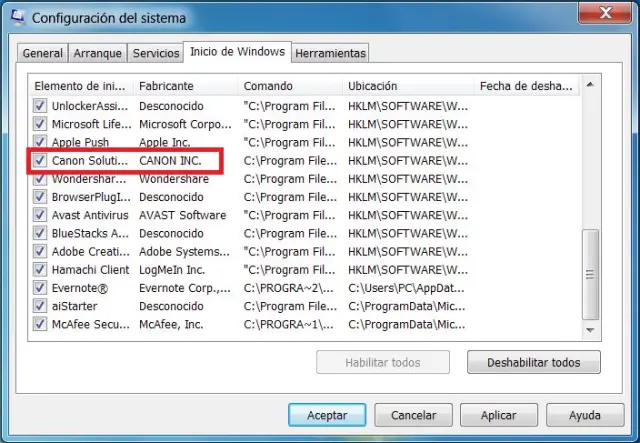Screen dimensions: 640x443
Task: Uncheck the BlueStacks Agent checkbox
Action: click(40, 233)
